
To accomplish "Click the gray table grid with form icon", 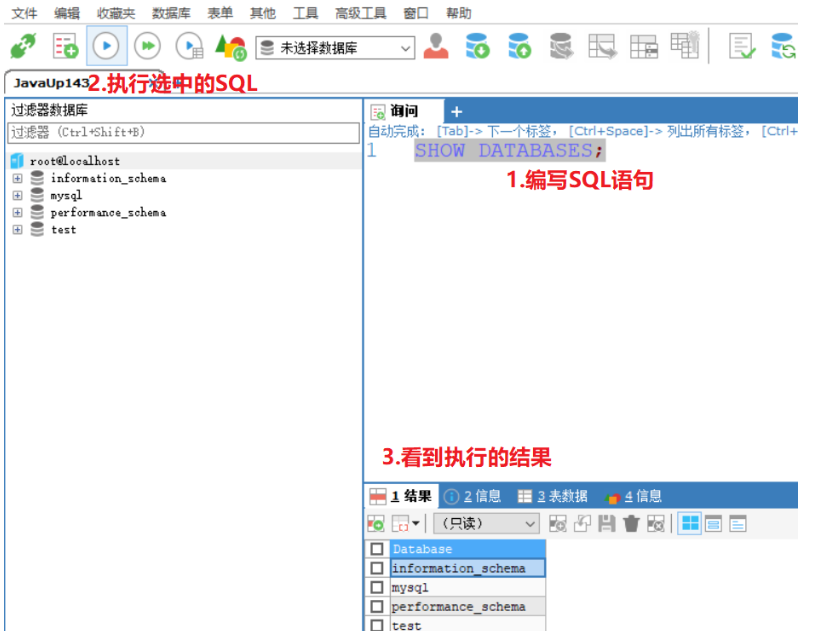I will point(643,47).
